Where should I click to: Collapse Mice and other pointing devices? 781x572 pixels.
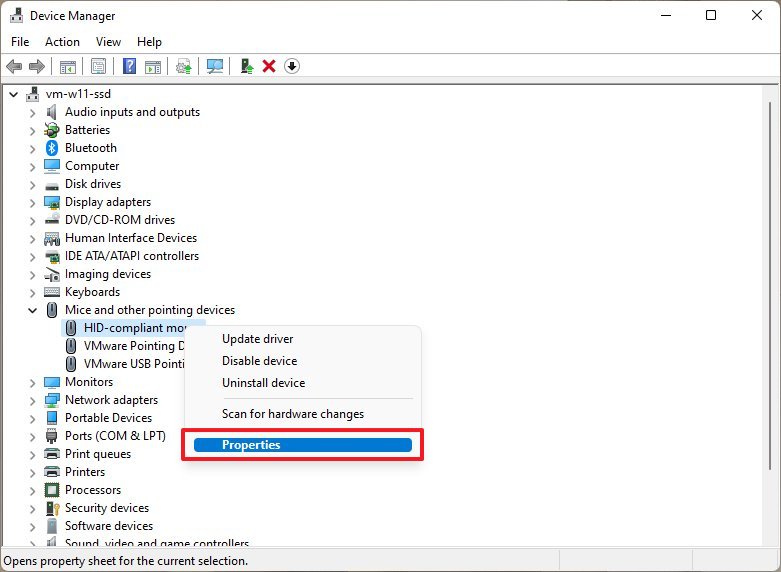pos(32,310)
